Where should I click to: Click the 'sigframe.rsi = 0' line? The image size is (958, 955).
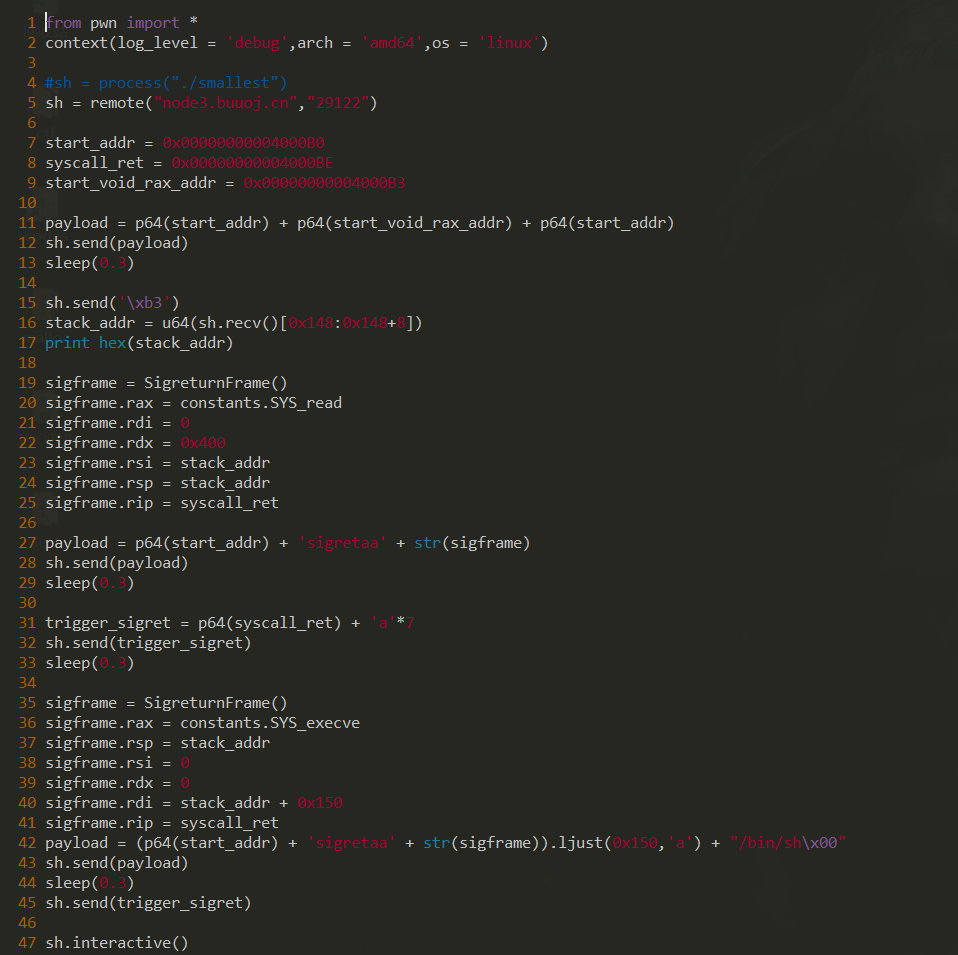tap(117, 763)
